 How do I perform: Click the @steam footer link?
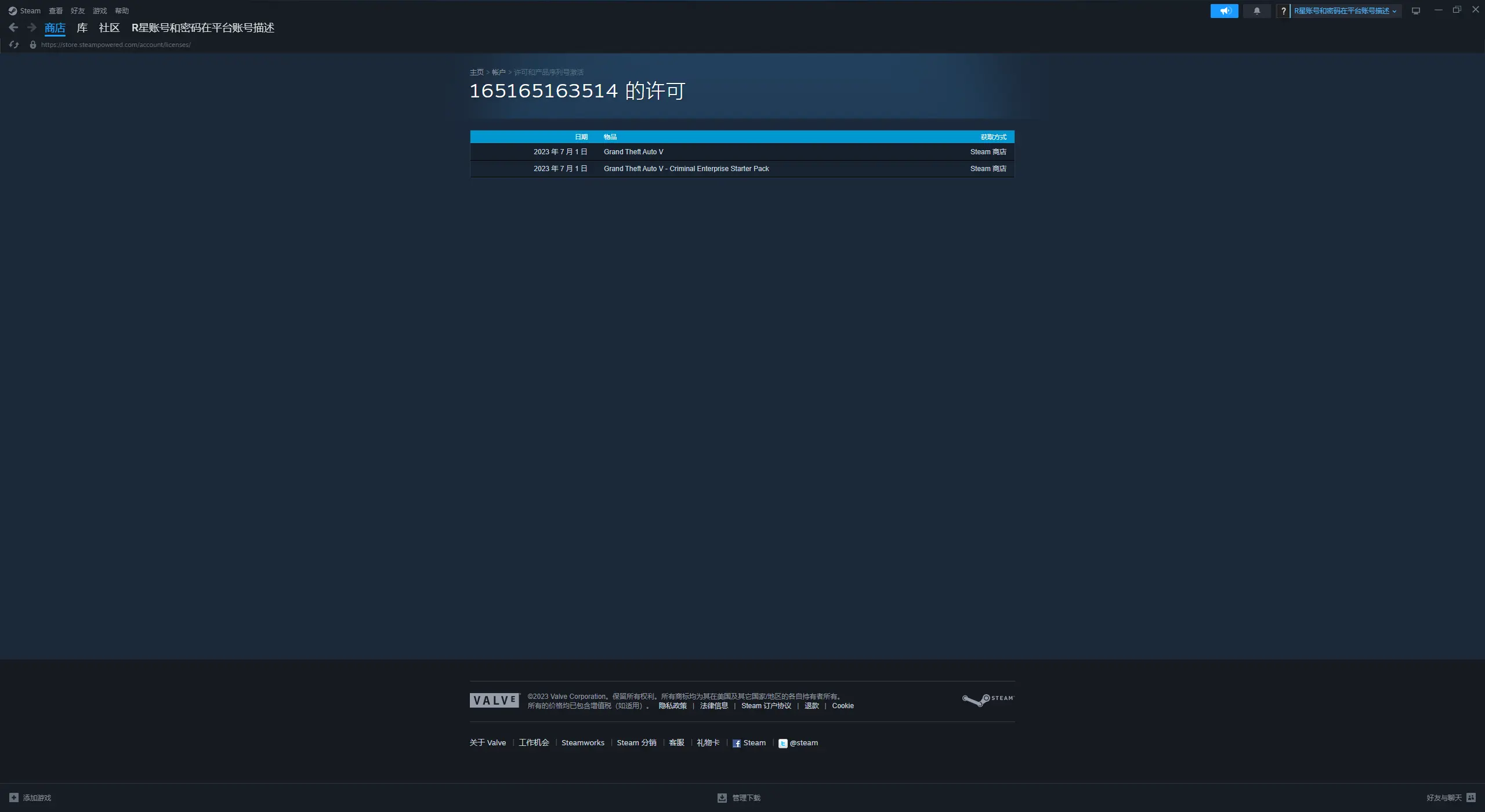(804, 743)
